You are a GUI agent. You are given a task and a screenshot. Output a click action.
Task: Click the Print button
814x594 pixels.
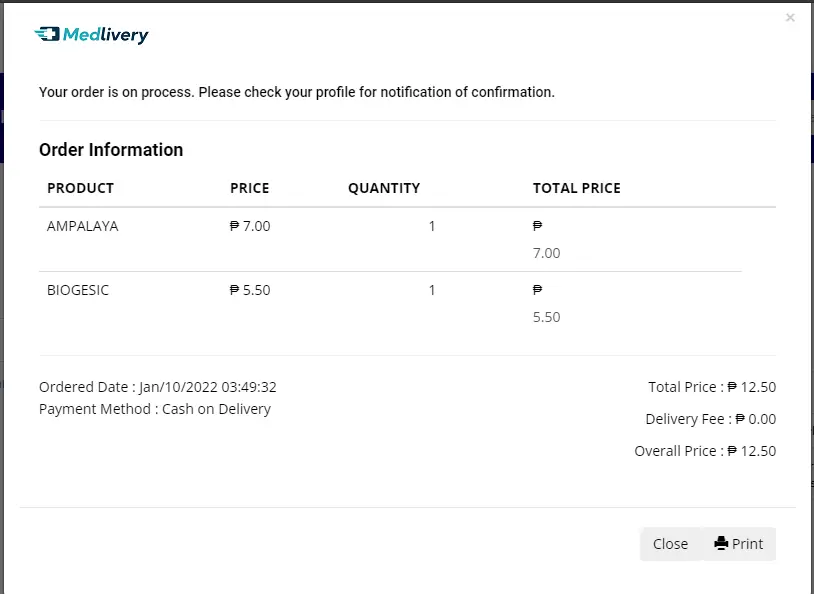[739, 544]
